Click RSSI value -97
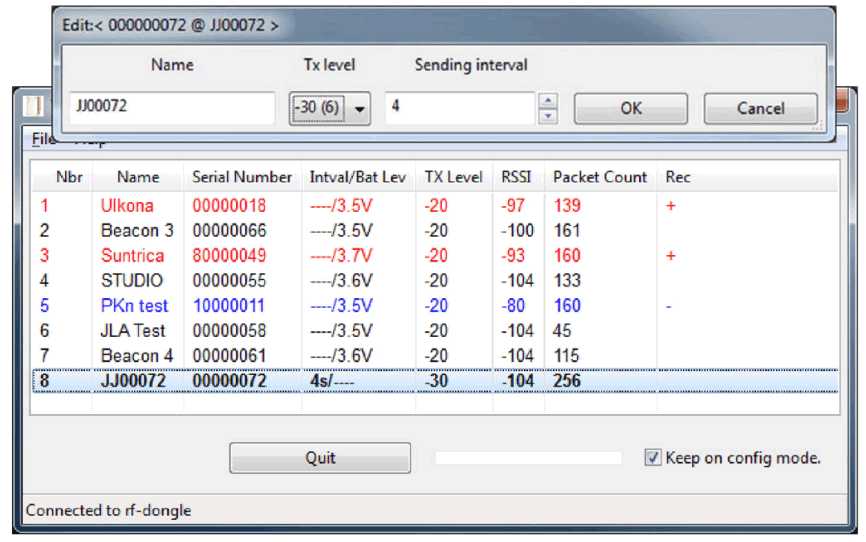This screenshot has width=866, height=542. (513, 206)
